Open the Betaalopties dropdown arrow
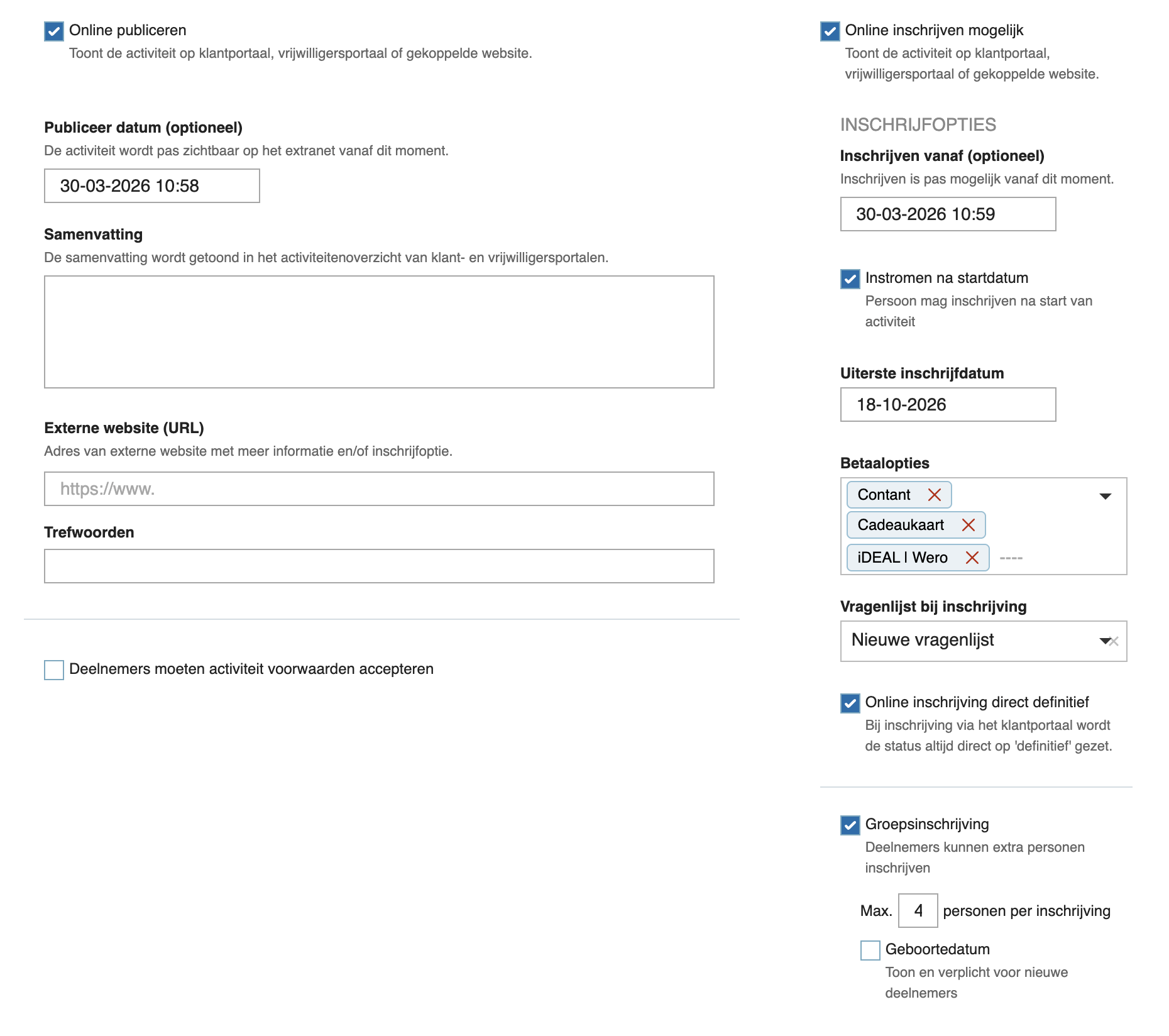Image resolution: width=1169 pixels, height=1036 pixels. 1105,497
